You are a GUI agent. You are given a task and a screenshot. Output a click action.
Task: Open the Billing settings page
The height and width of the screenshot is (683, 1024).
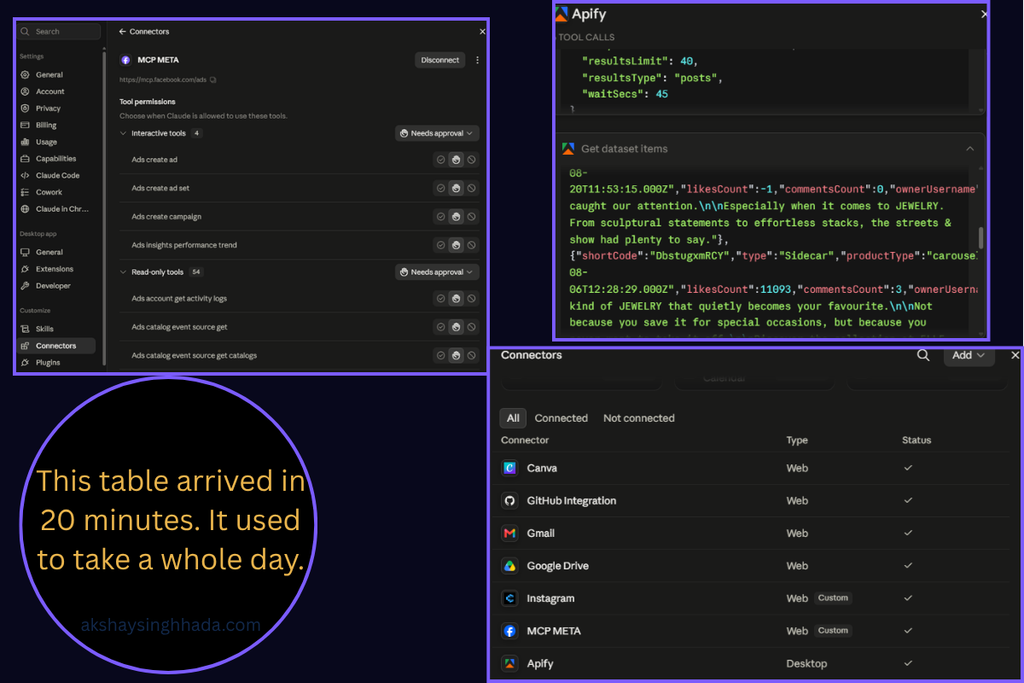tap(46, 125)
